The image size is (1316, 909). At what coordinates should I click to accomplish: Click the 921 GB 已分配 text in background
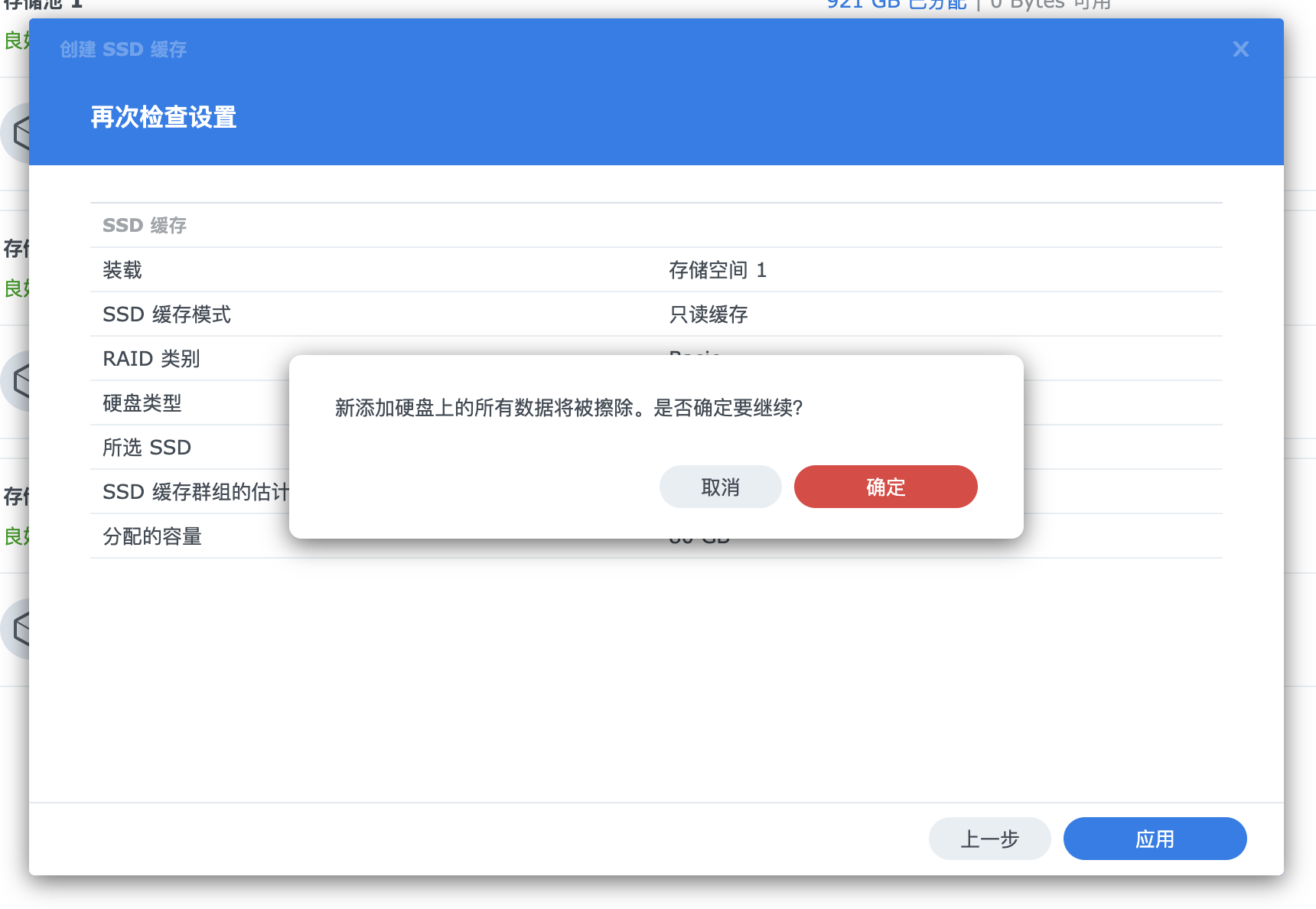tap(896, 6)
